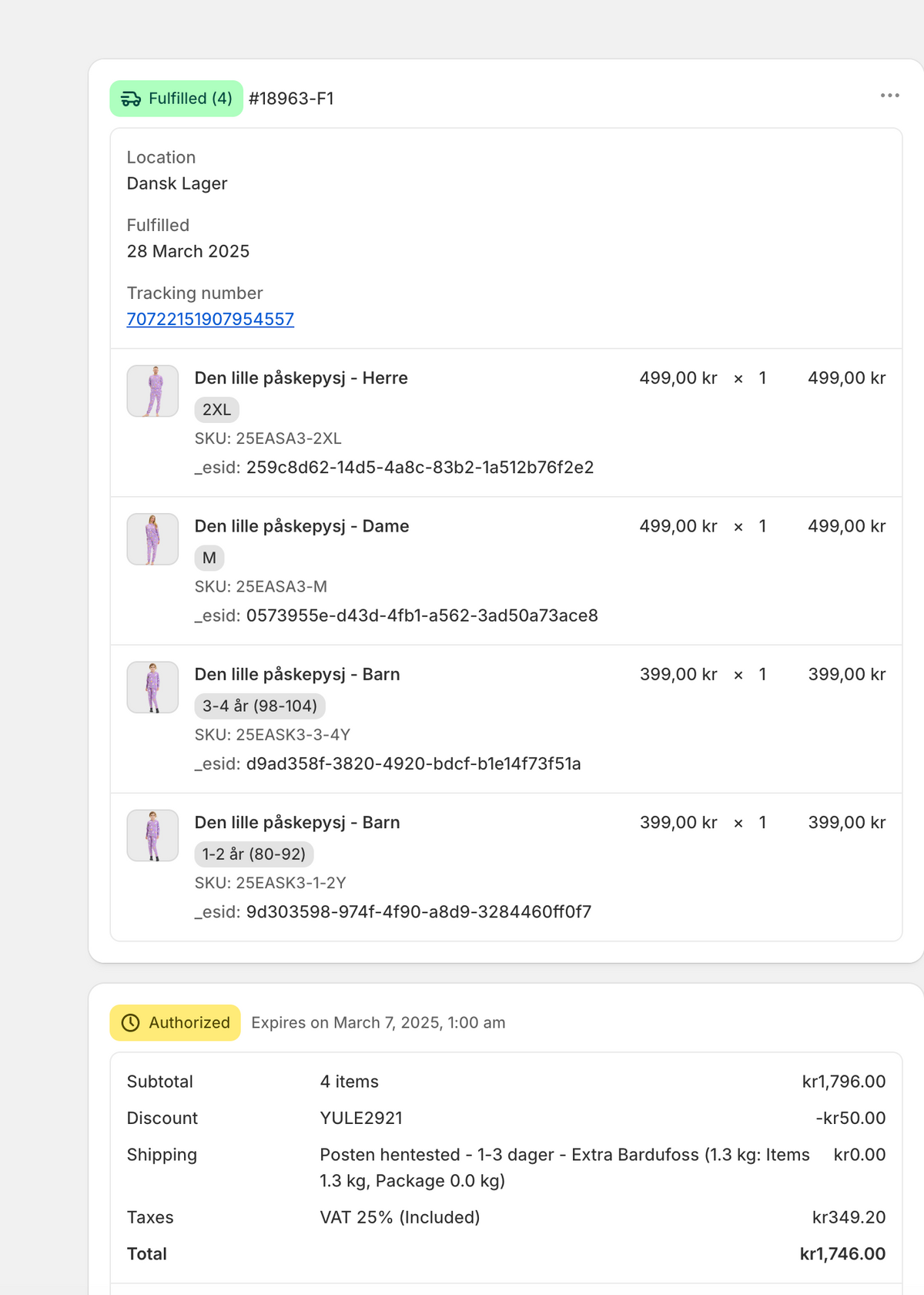
Task: Click the Fulfilled truck icon
Action: click(131, 99)
